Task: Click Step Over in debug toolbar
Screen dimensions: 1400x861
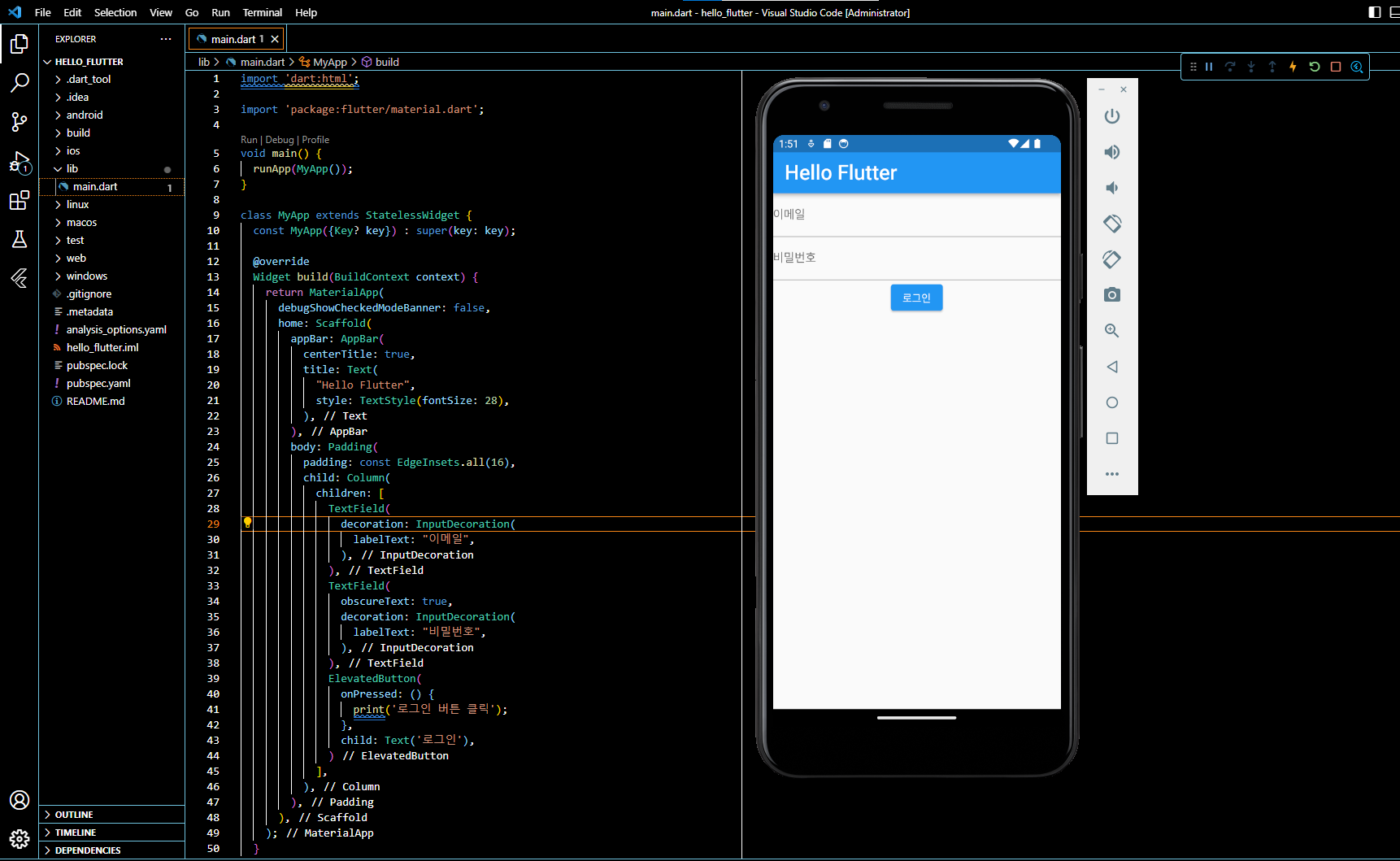Action: click(x=1230, y=67)
